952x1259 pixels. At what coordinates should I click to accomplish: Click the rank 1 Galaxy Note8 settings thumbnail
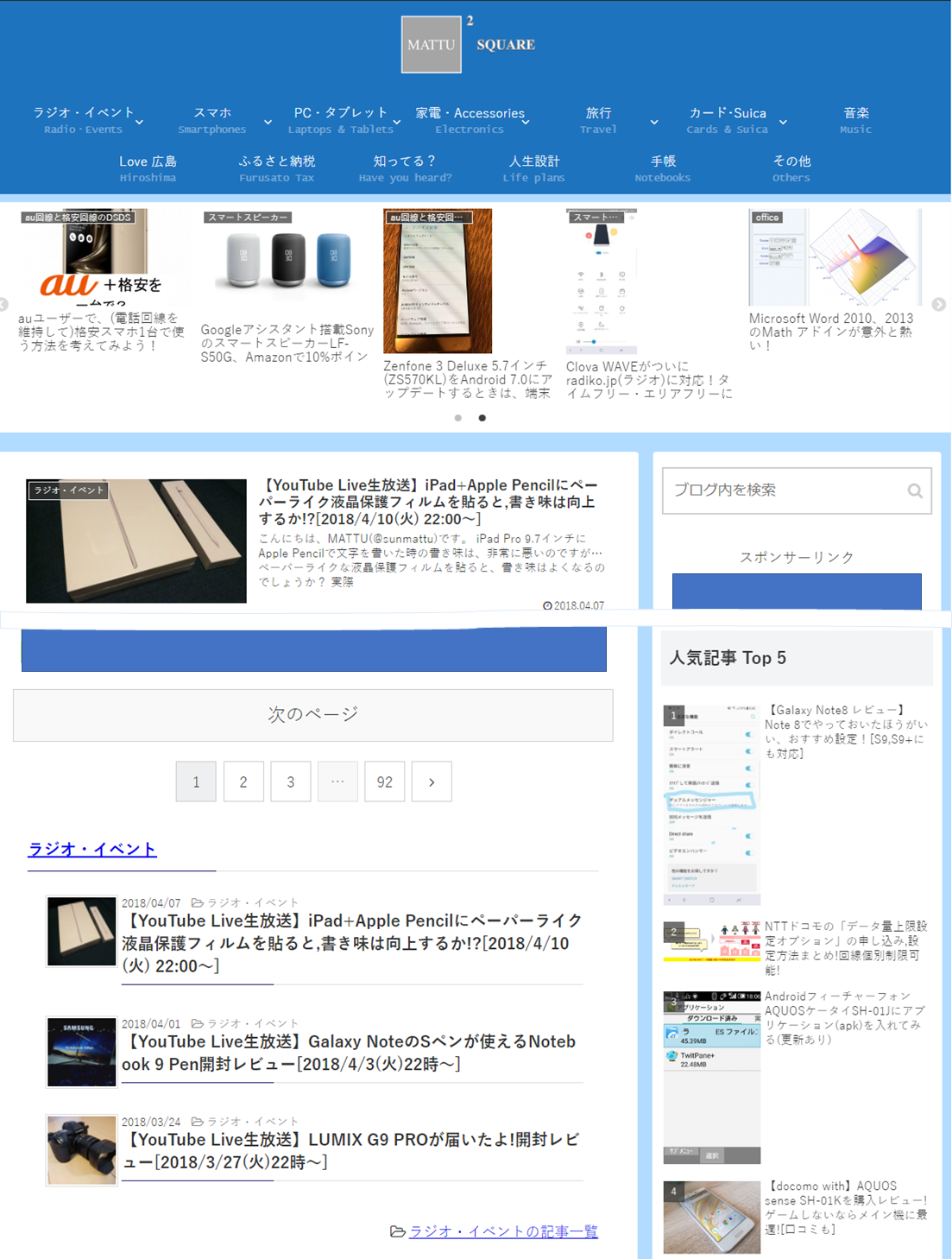click(712, 805)
